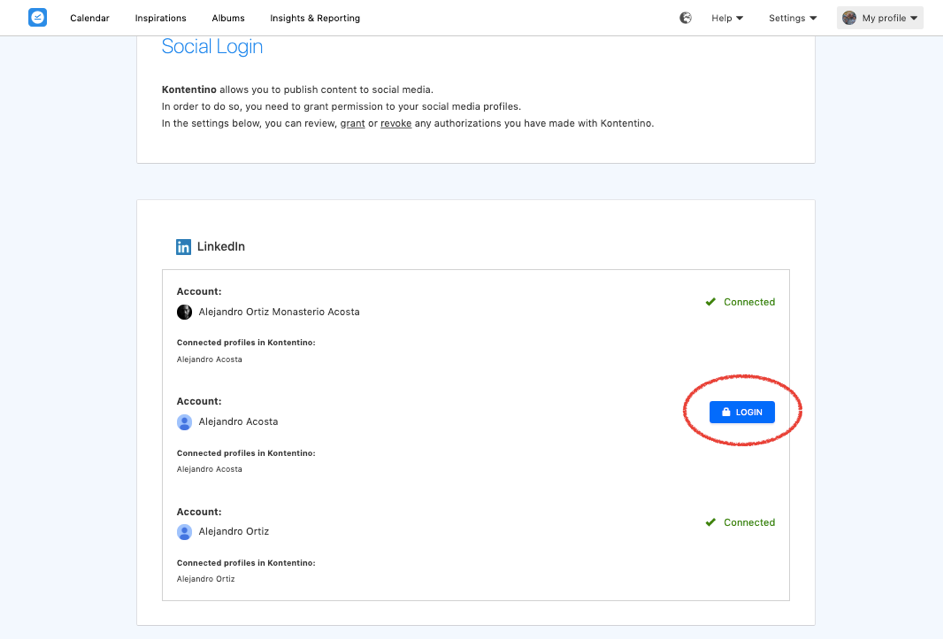Image resolution: width=943 pixels, height=639 pixels.
Task: Click the bold 'Kontentino' word in description
Action: (189, 90)
